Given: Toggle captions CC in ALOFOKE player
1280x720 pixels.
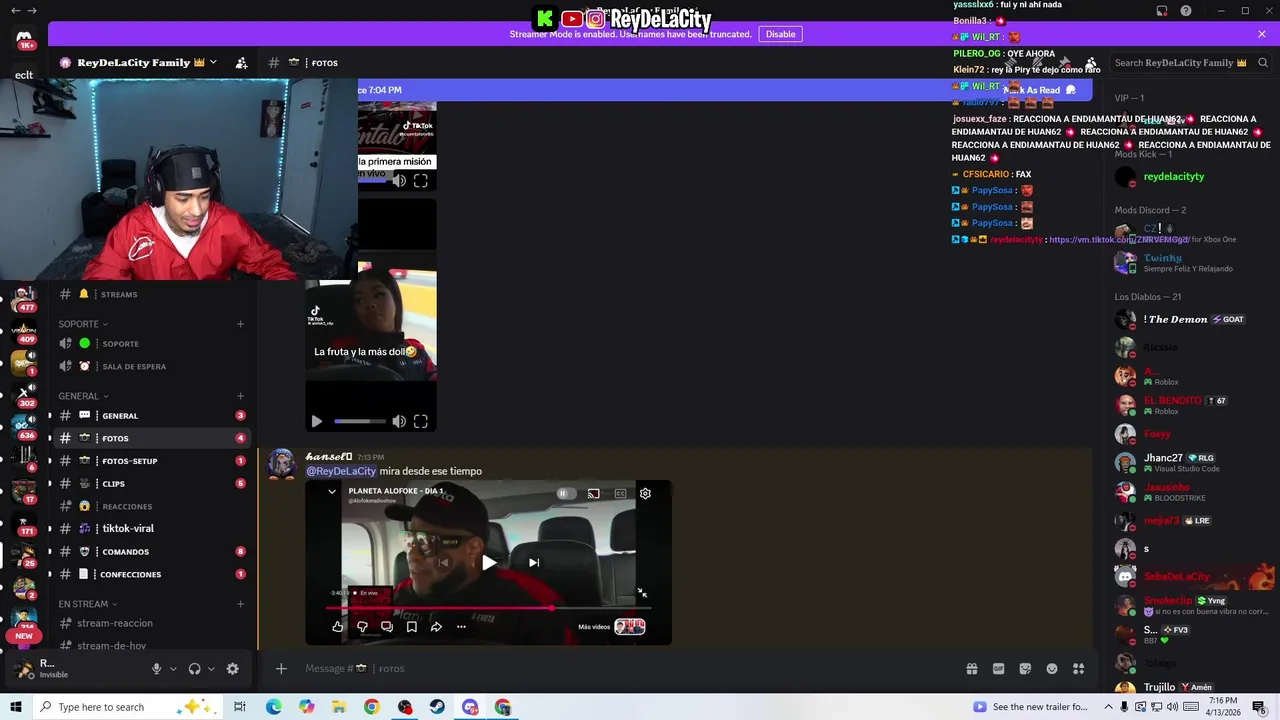Looking at the screenshot, I should pos(620,493).
